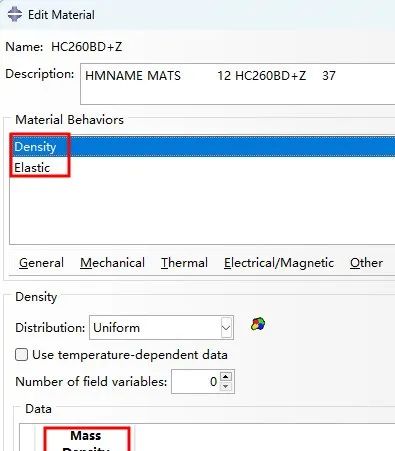Open the Mechanical menu
The width and height of the screenshot is (395, 451).
click(x=112, y=263)
